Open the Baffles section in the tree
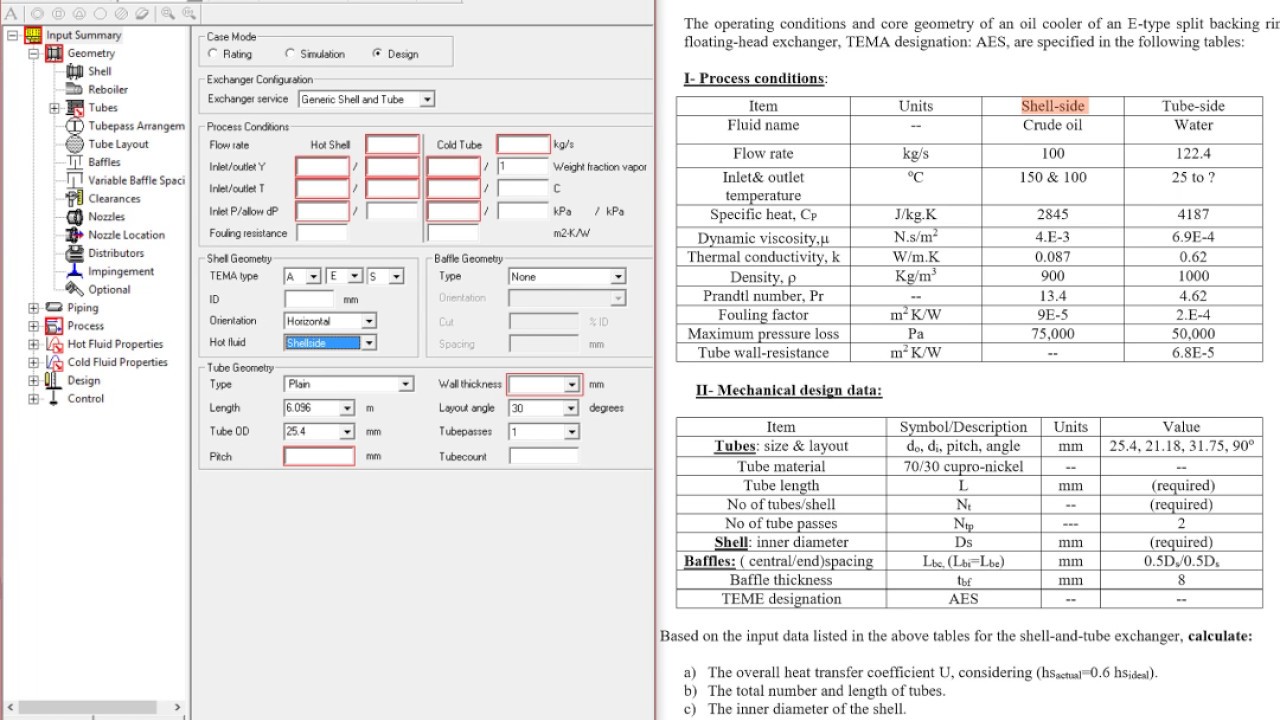The height and width of the screenshot is (720, 1280). click(103, 162)
